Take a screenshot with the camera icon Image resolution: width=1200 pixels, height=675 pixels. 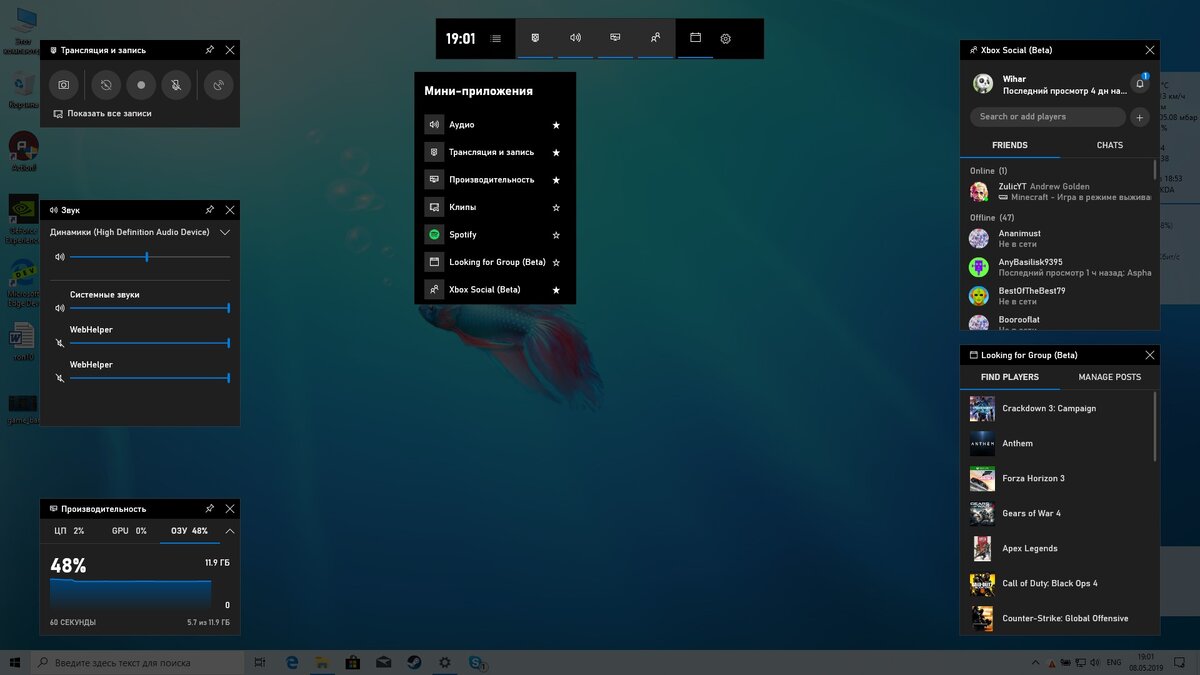63,85
